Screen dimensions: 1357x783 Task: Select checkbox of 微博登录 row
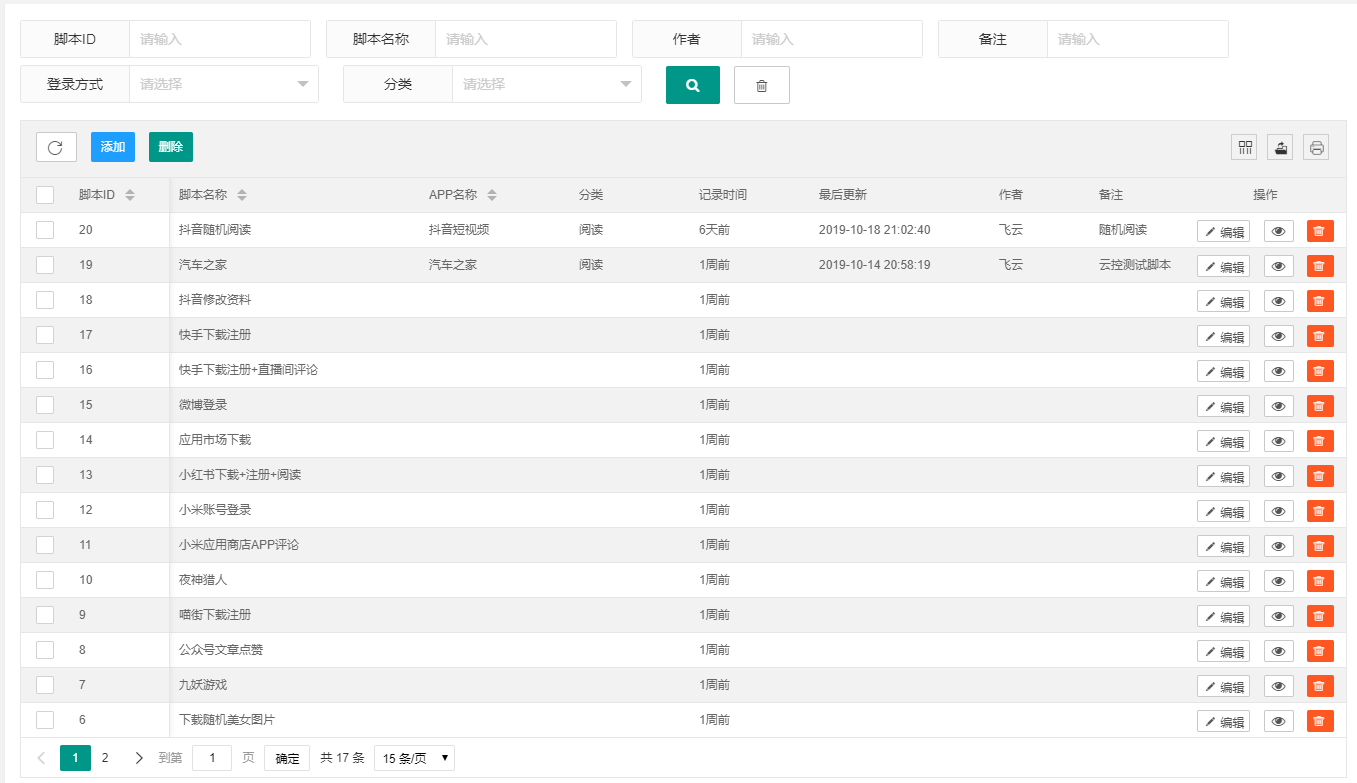[45, 405]
